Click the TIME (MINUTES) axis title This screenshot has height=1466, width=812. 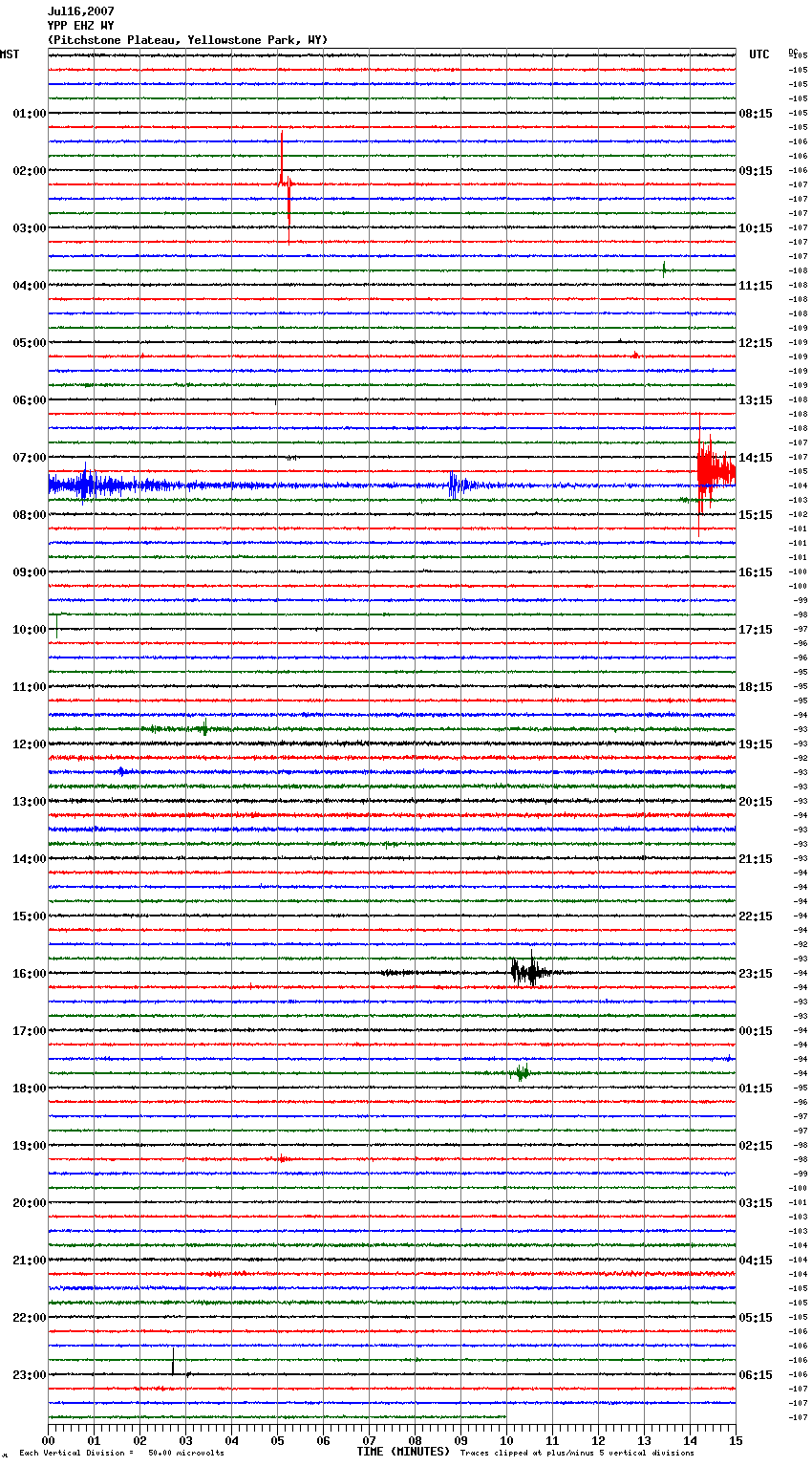(403, 1452)
